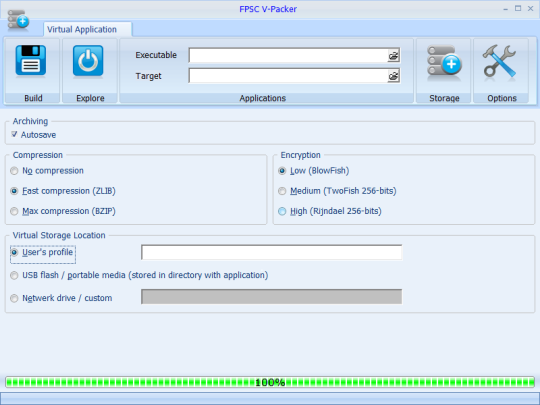Click the Build label
Image resolution: width=540 pixels, height=405 pixels.
tap(33, 98)
